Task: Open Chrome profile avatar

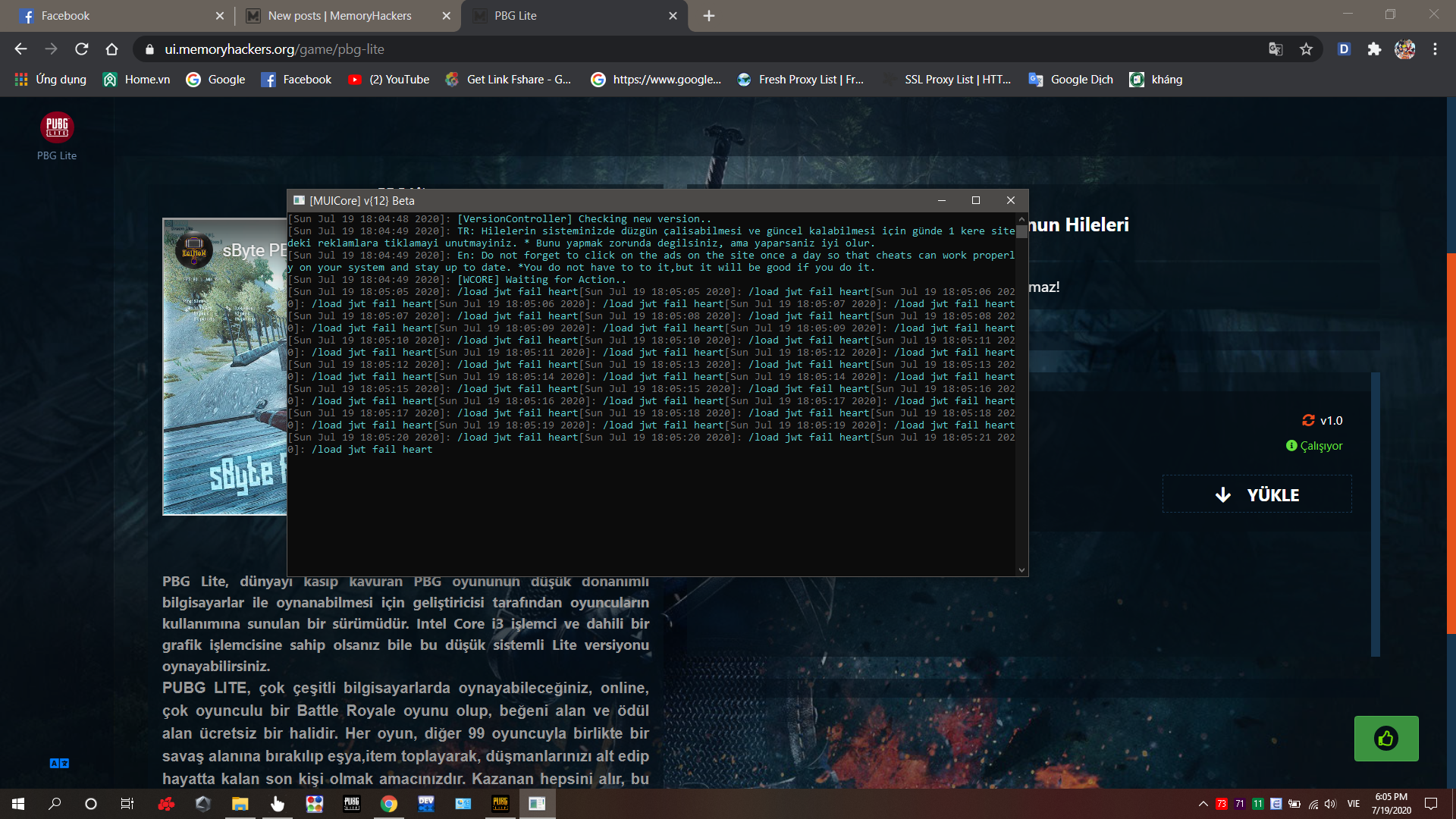Action: pyautogui.click(x=1404, y=49)
